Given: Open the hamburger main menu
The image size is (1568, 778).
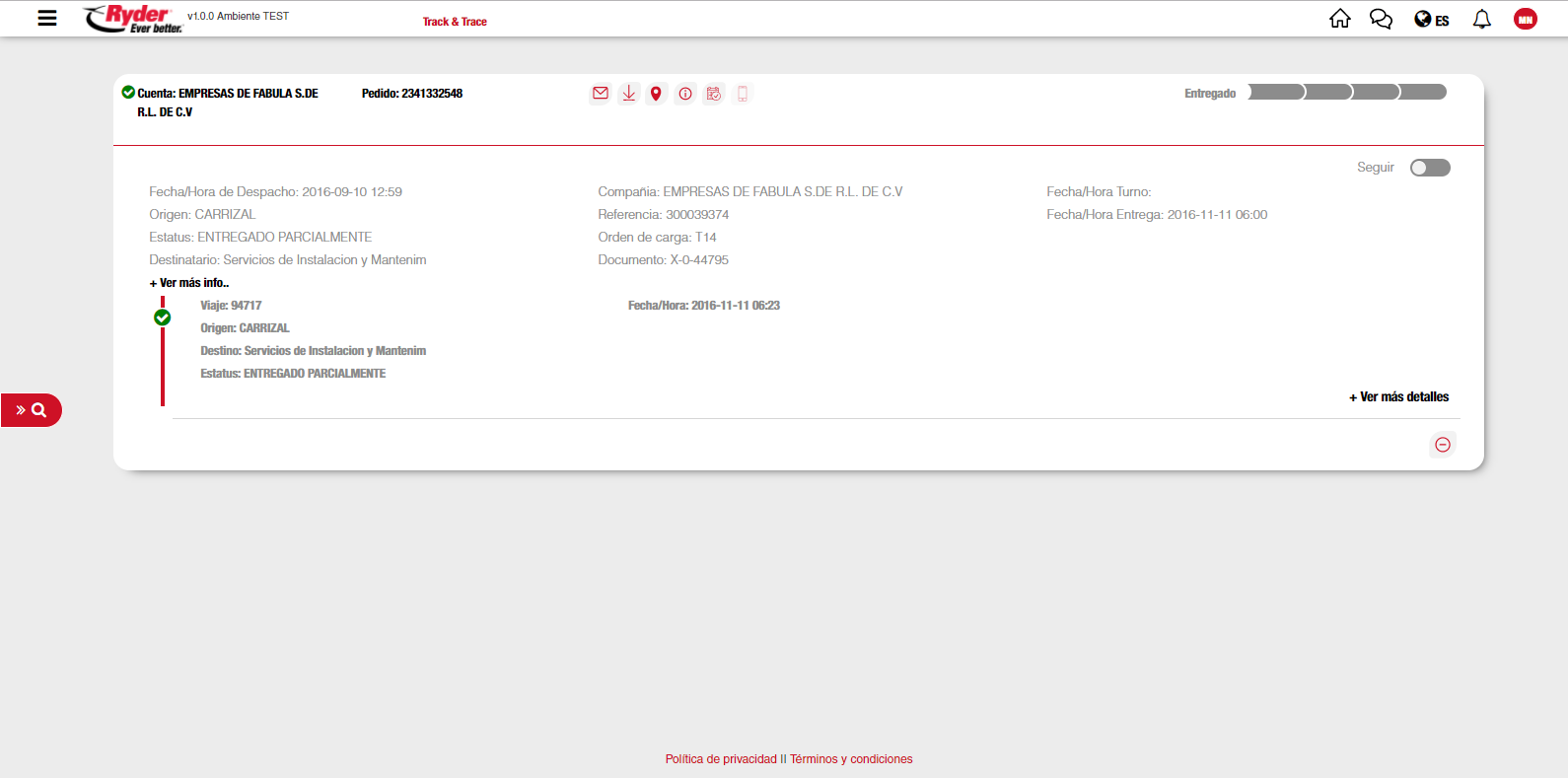Looking at the screenshot, I should (x=47, y=18).
